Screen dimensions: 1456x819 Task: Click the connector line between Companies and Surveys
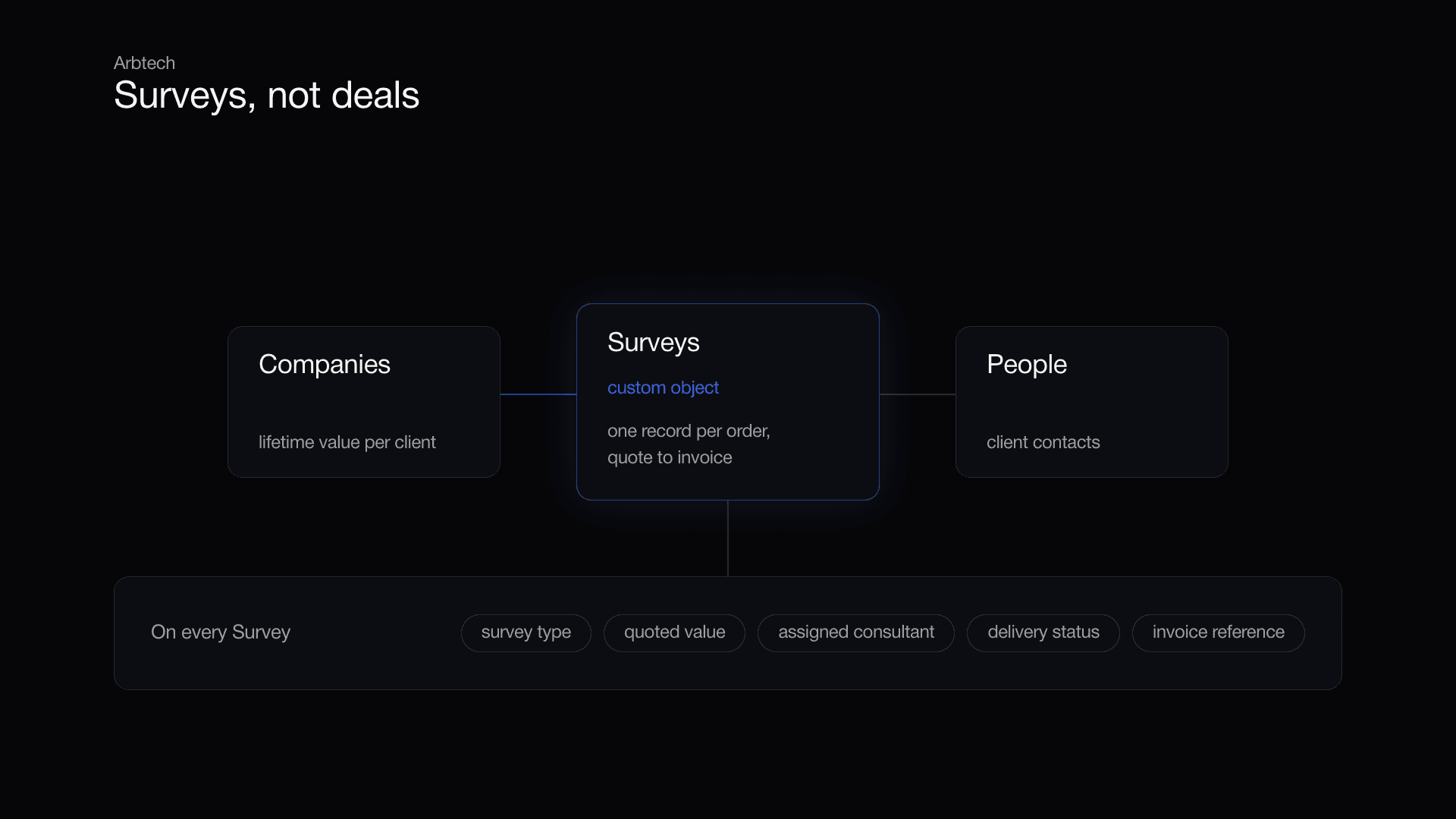(538, 394)
